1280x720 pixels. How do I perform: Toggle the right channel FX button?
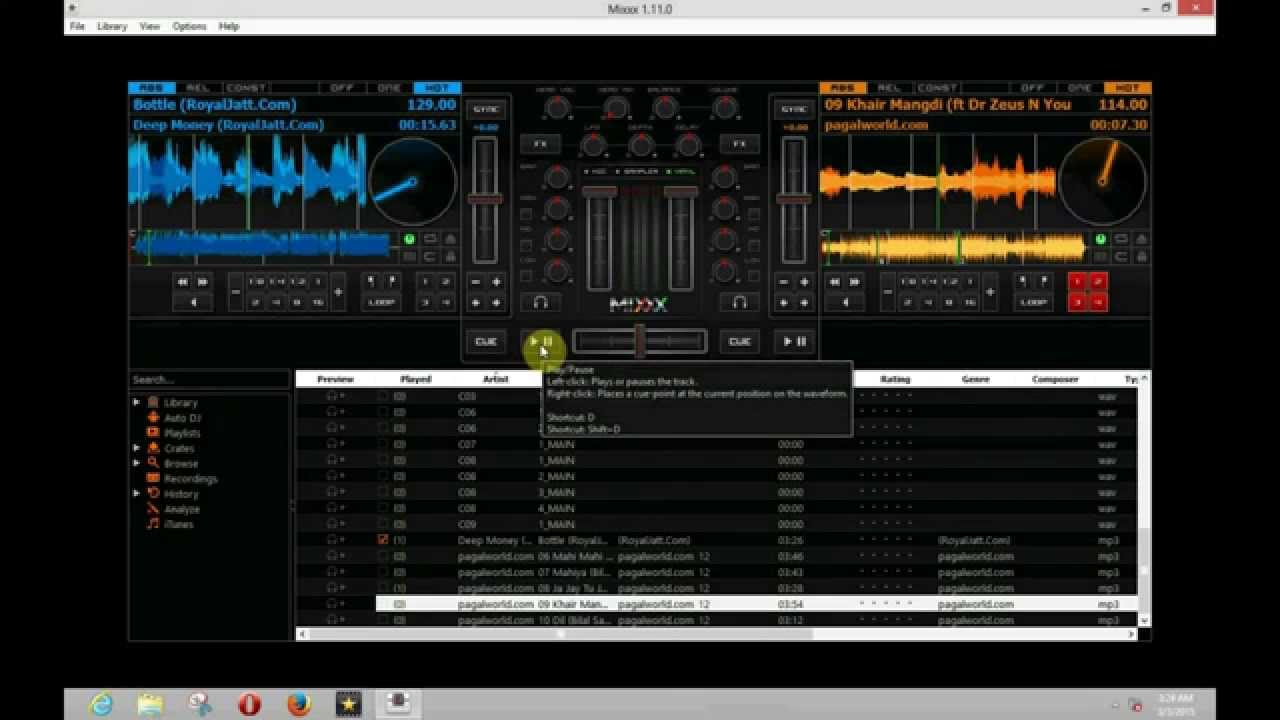pos(740,144)
